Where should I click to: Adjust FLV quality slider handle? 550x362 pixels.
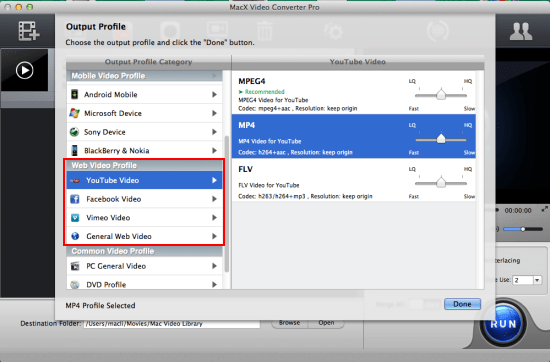point(441,182)
